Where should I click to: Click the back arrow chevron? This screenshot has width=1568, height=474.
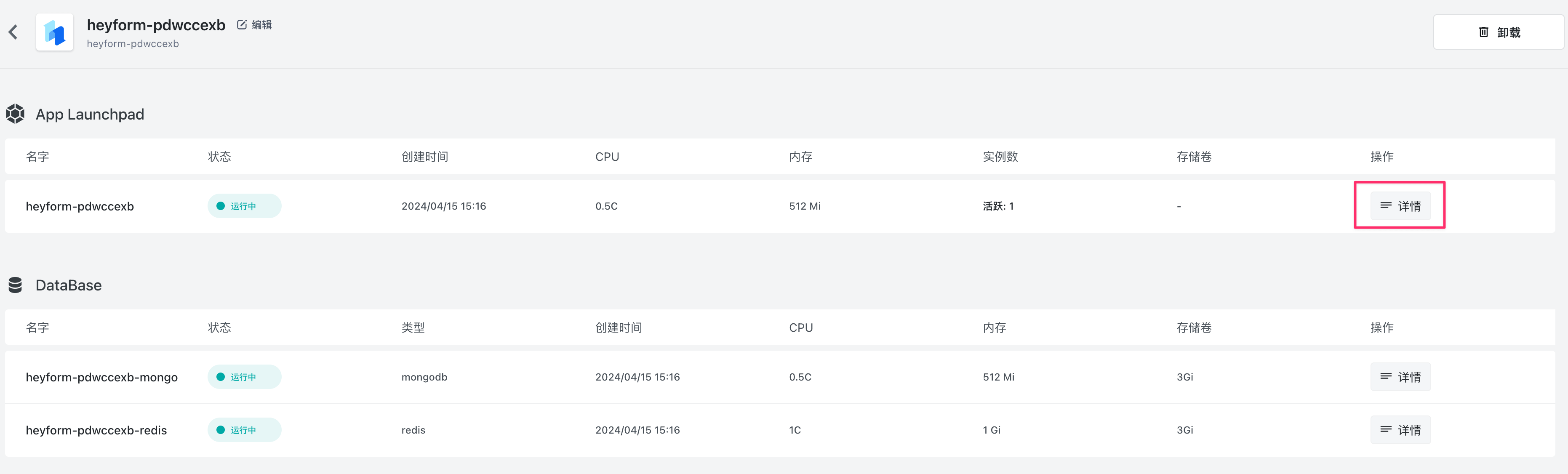[x=13, y=32]
